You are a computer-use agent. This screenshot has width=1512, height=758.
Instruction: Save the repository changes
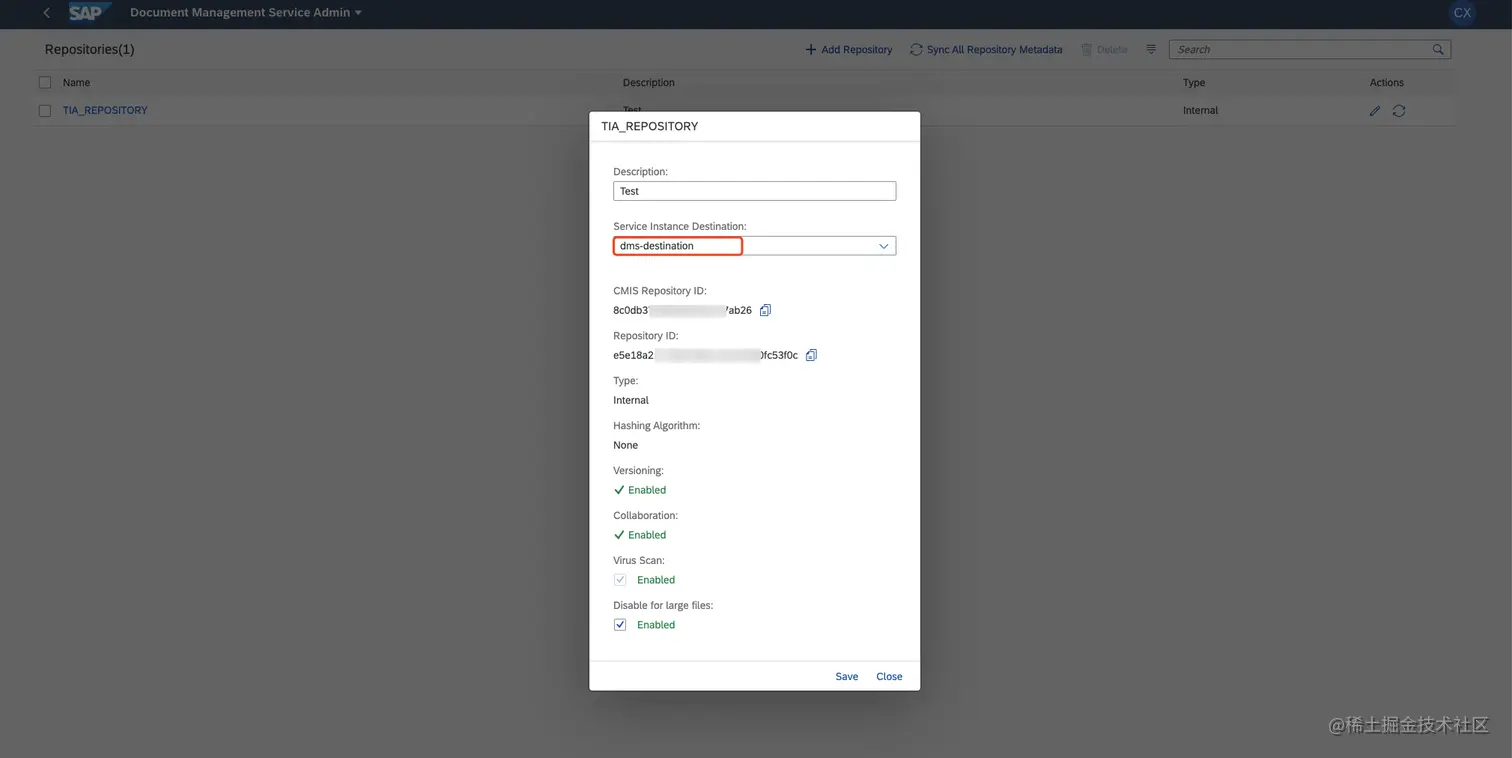847,676
